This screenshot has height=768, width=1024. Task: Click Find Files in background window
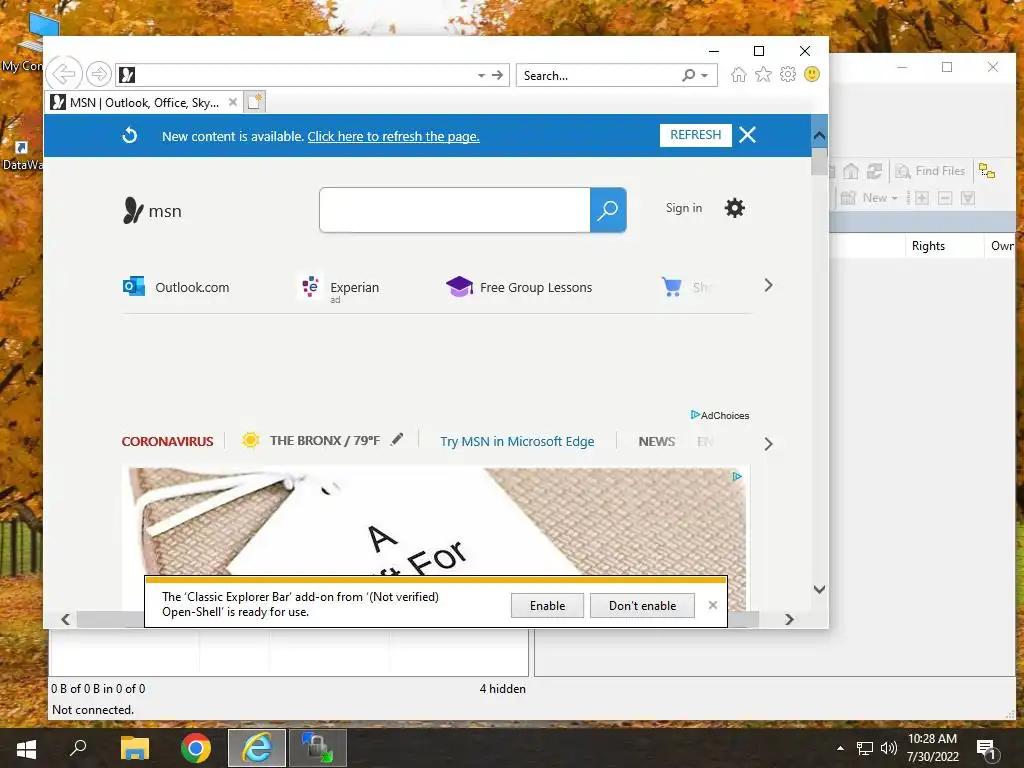point(930,171)
